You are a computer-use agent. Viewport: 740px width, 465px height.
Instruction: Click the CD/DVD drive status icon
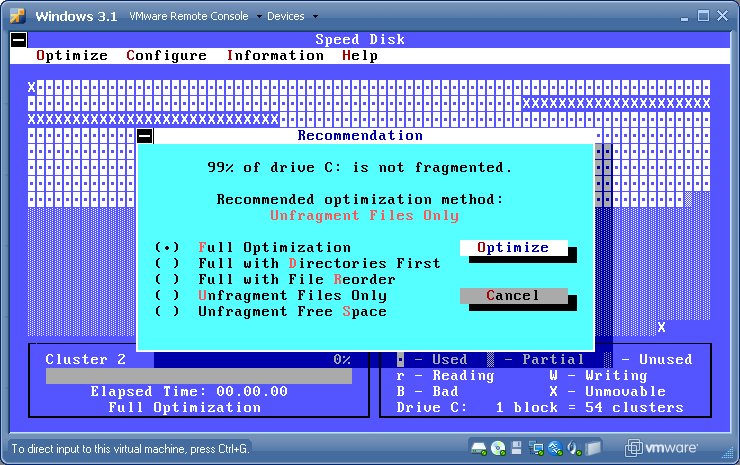pyautogui.click(x=498, y=447)
